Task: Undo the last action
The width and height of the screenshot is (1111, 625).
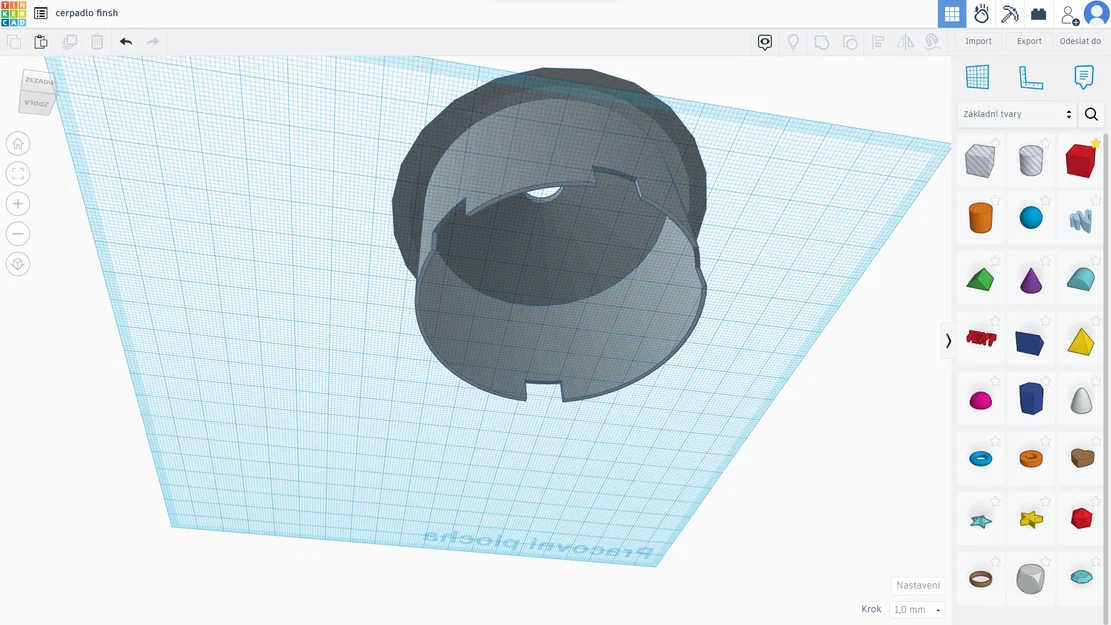Action: tap(126, 42)
